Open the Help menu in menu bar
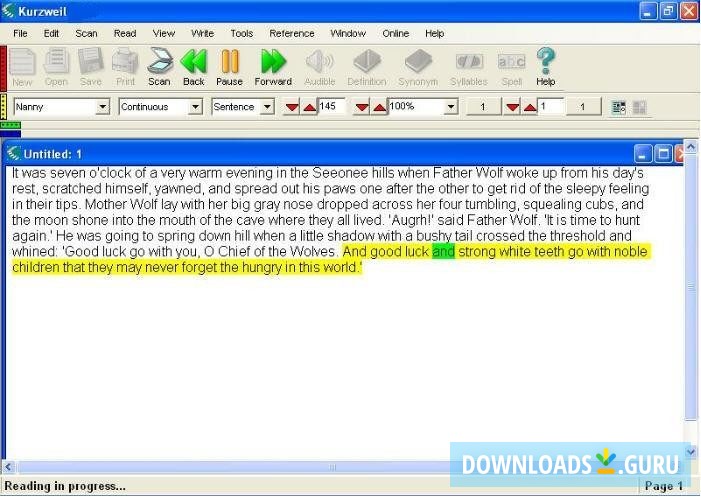Image resolution: width=701 pixels, height=497 pixels. click(435, 34)
